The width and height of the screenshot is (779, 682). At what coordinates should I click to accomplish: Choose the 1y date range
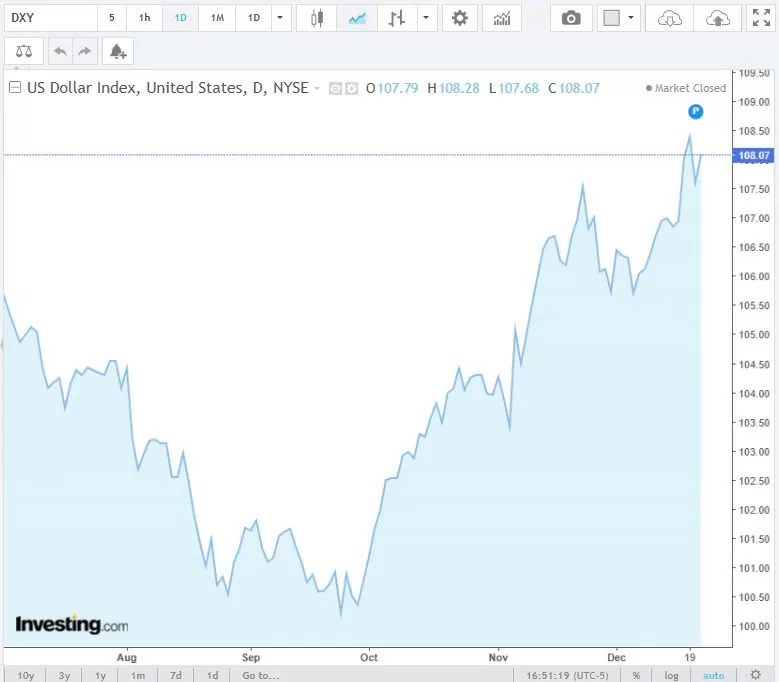click(100, 675)
